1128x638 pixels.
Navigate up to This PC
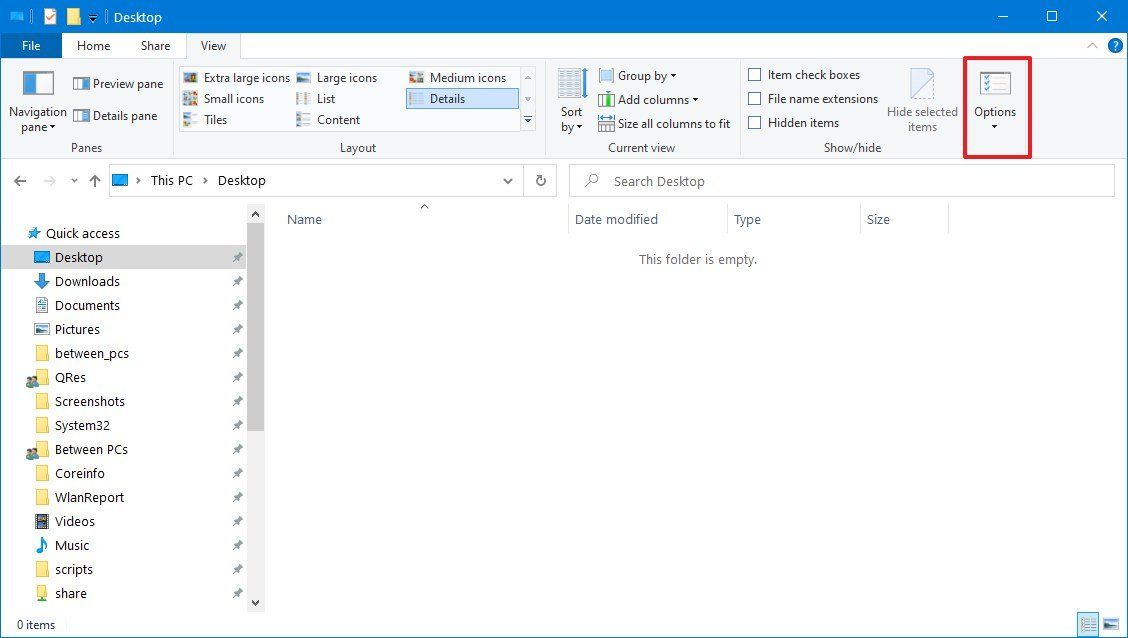tap(95, 180)
